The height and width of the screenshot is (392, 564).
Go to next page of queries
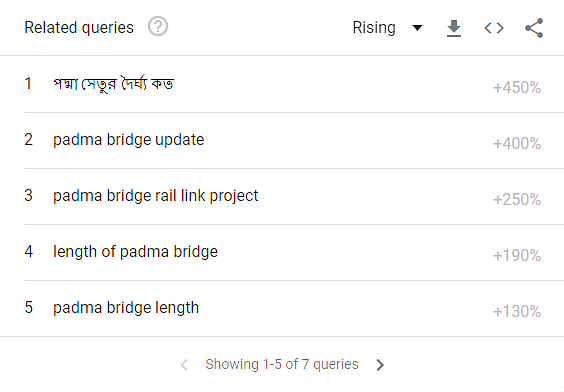[x=380, y=365]
